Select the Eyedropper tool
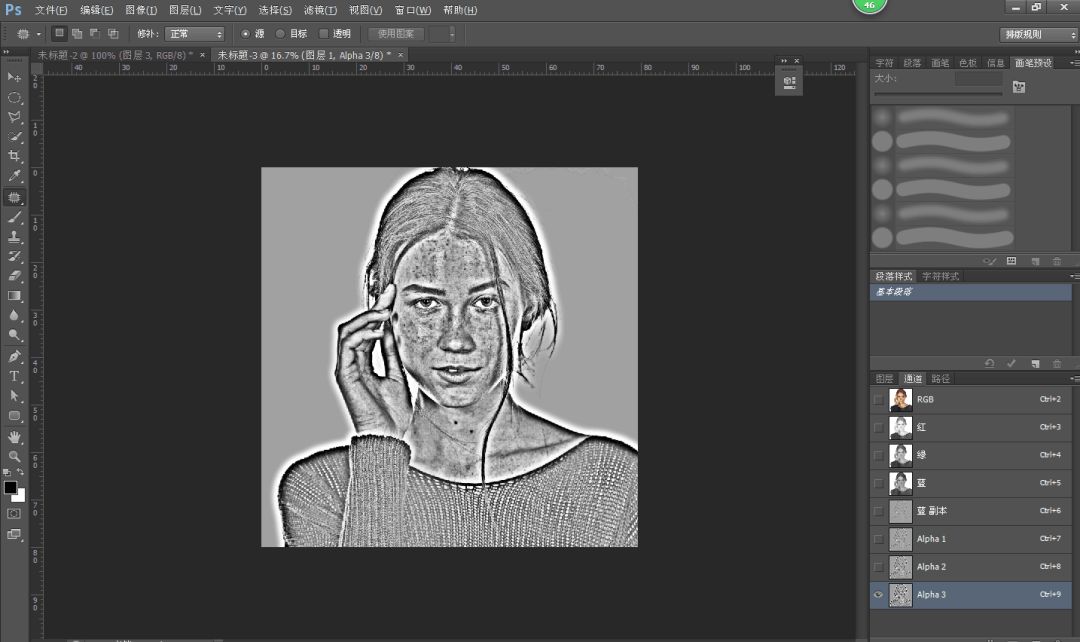 [x=14, y=176]
